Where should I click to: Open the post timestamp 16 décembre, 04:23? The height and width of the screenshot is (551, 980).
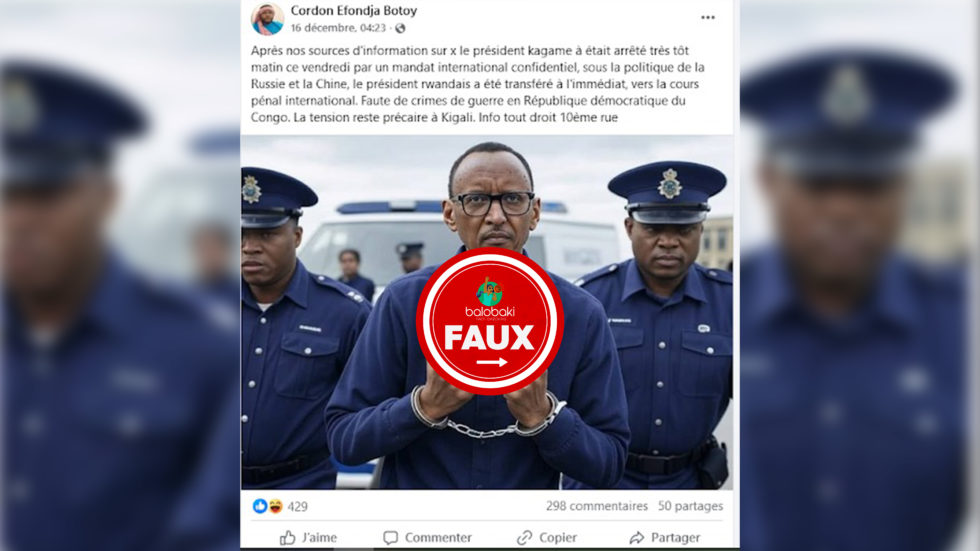338,27
